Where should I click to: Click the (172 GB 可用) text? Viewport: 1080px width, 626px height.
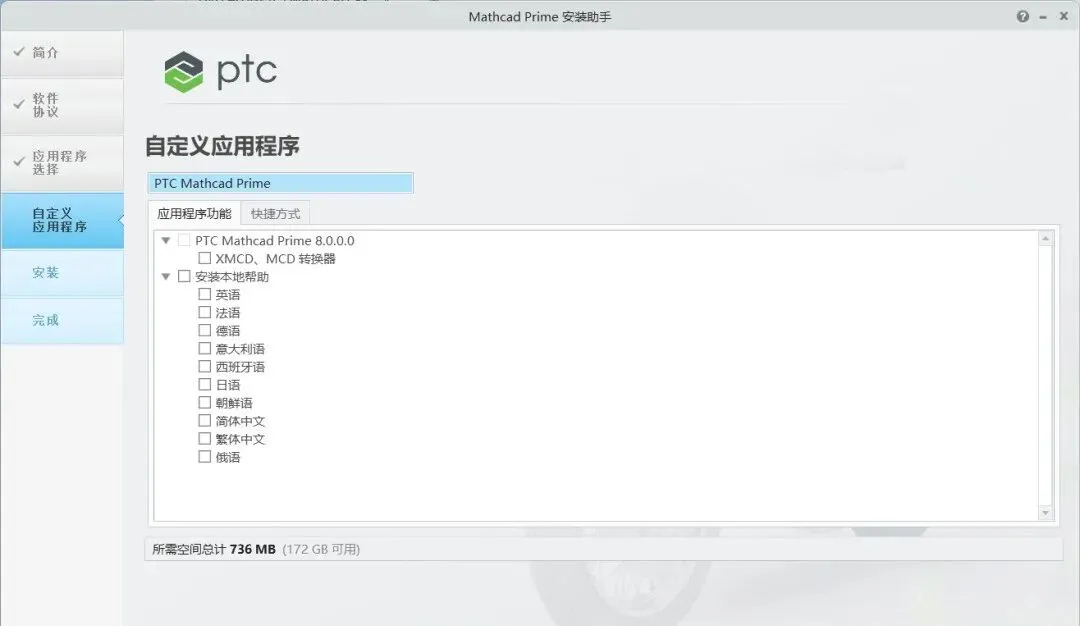321,549
